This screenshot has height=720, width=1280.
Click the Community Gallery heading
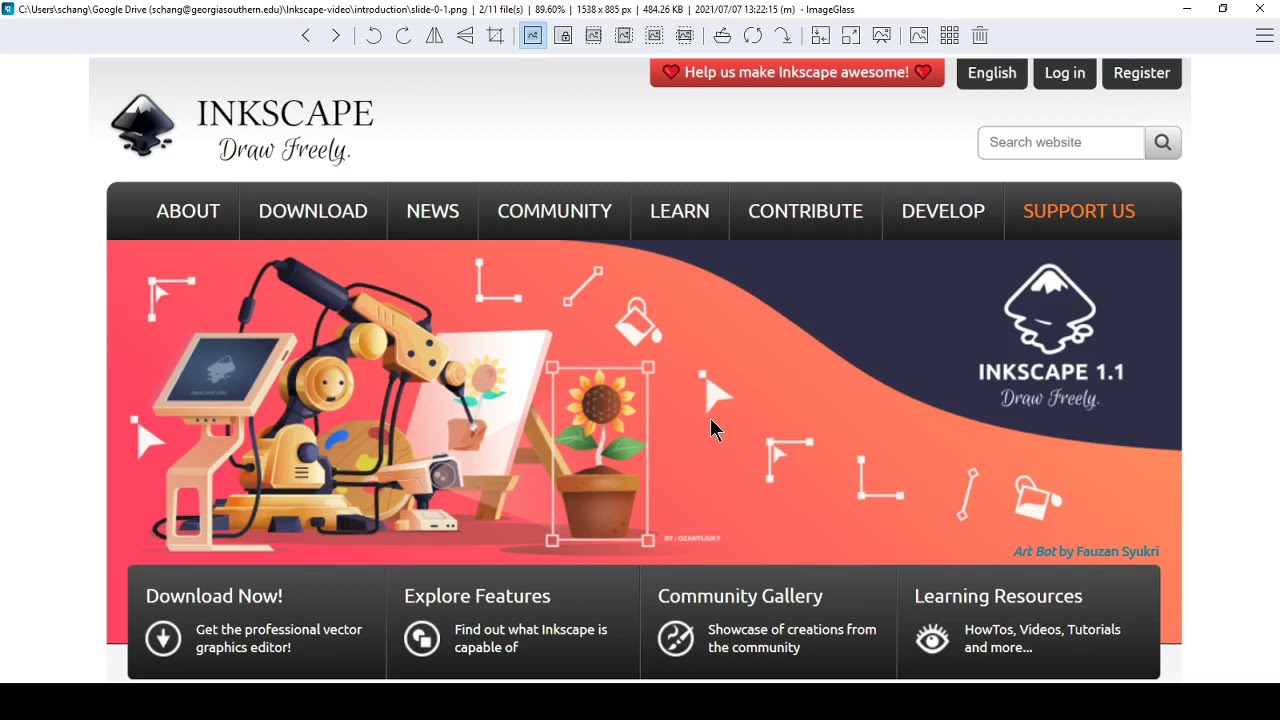[740, 596]
